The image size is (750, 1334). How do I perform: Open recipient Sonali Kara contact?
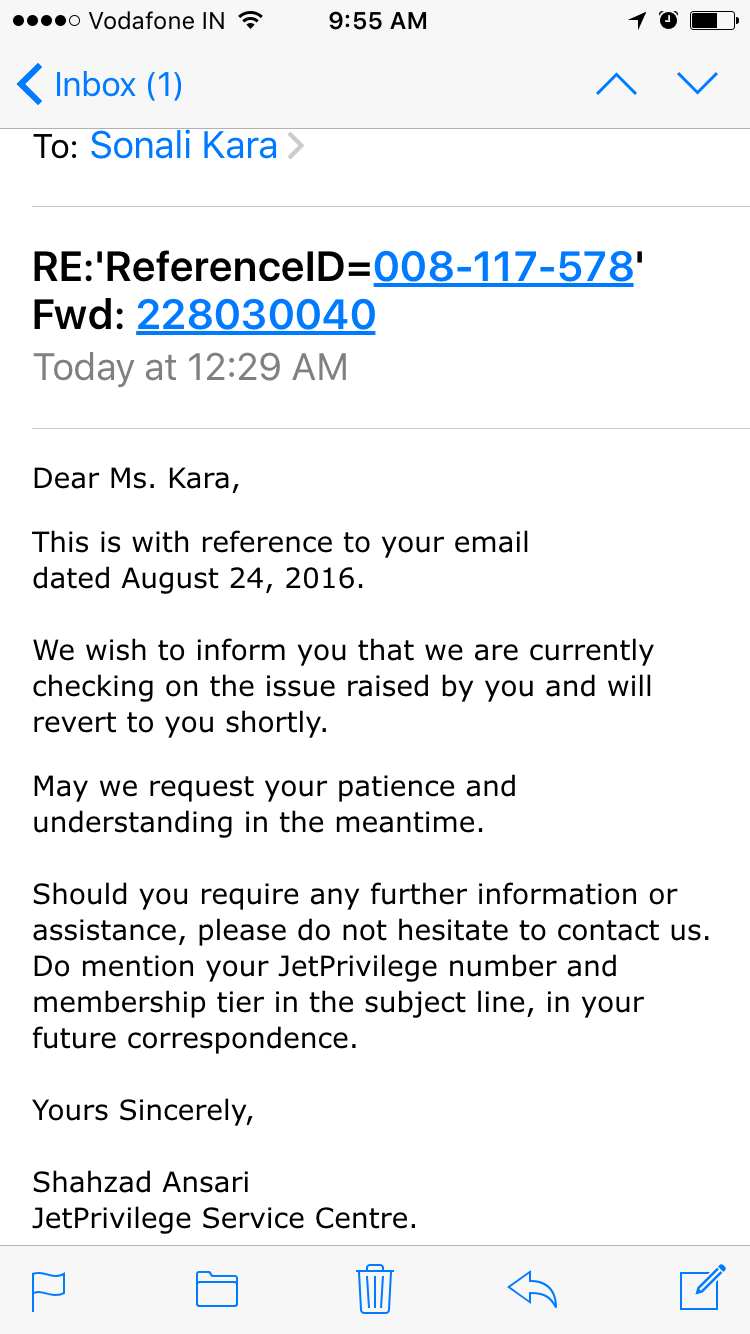[183, 146]
